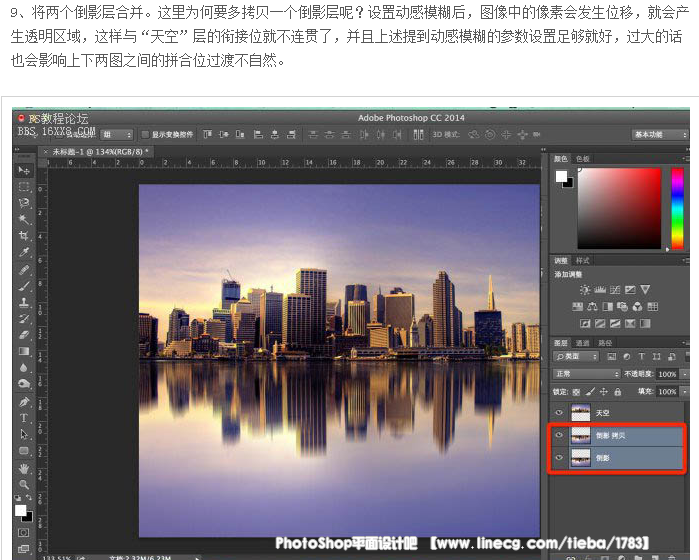Add a Levels adjustment
Image resolution: width=699 pixels, height=560 pixels.
(600, 290)
